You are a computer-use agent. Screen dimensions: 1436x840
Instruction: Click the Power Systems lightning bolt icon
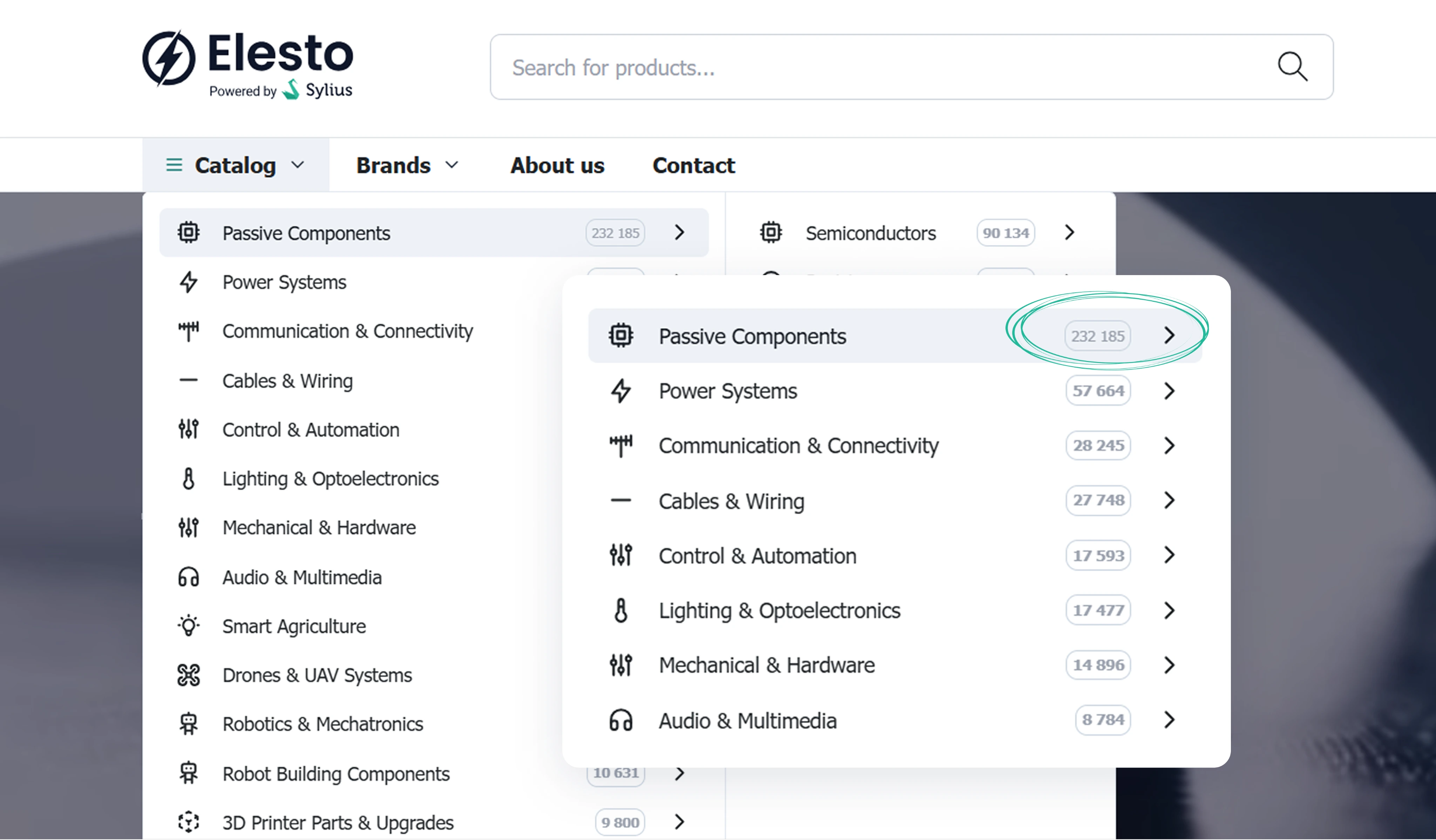(x=189, y=281)
